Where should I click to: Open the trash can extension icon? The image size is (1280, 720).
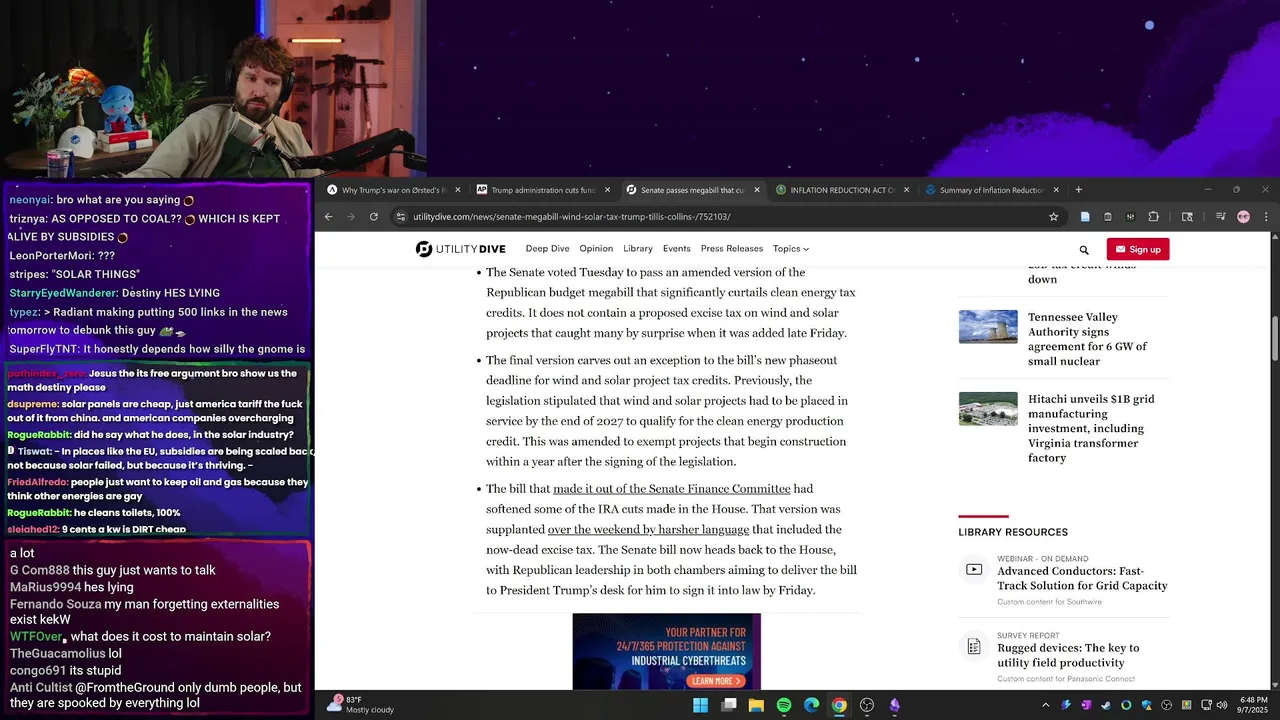[x=1108, y=217]
